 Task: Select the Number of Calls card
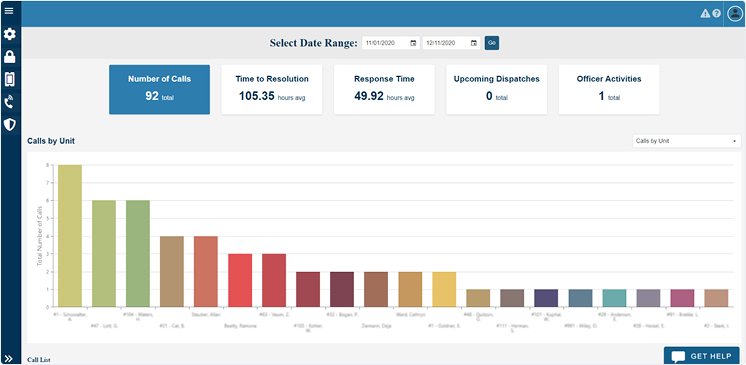(x=159, y=89)
